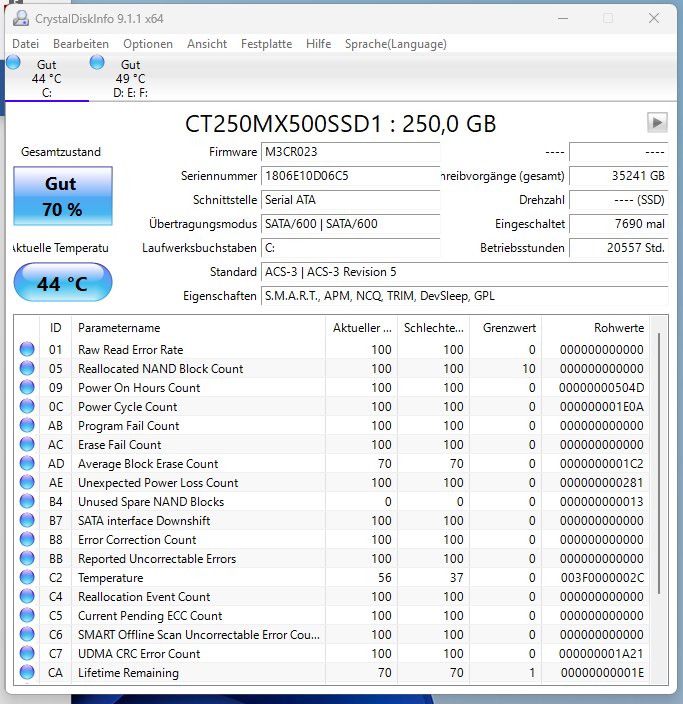This screenshot has height=704, width=683.
Task: Go to next disk with arrow button
Action: (x=657, y=123)
